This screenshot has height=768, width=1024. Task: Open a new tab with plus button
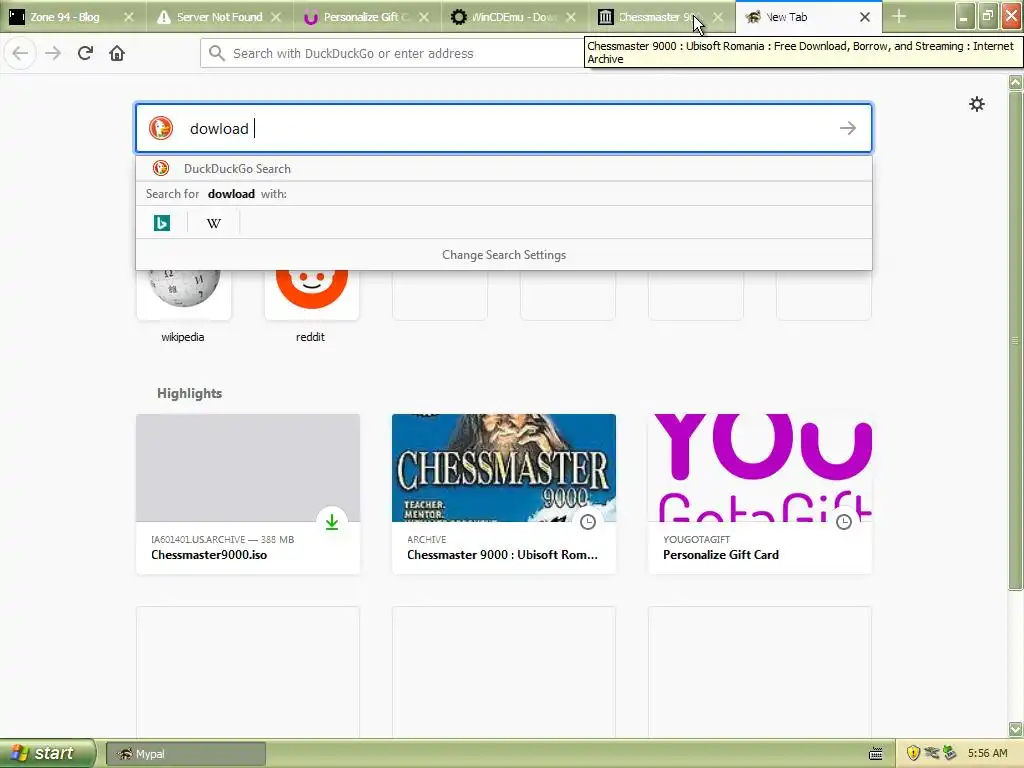click(899, 16)
